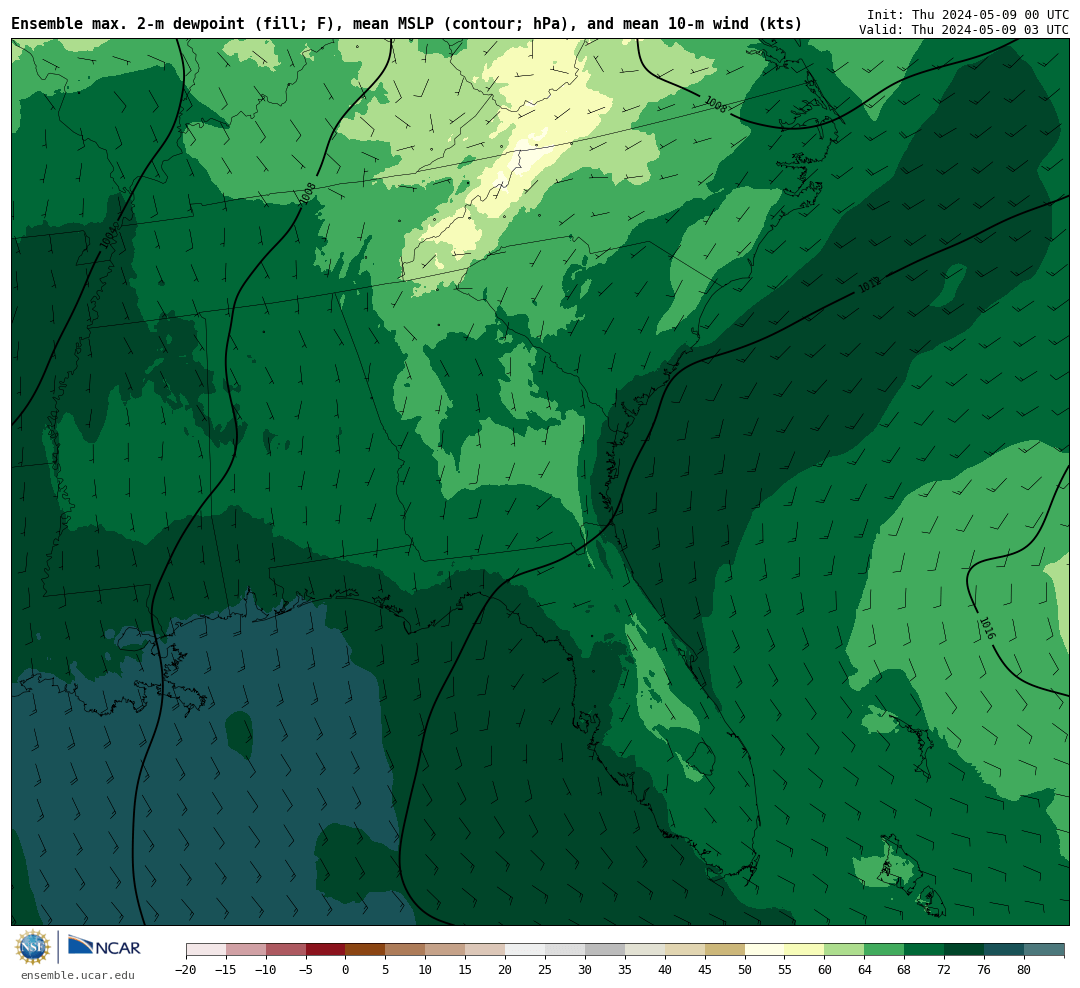Click the 68 colorbar tick label
1080x988 pixels.
click(905, 970)
